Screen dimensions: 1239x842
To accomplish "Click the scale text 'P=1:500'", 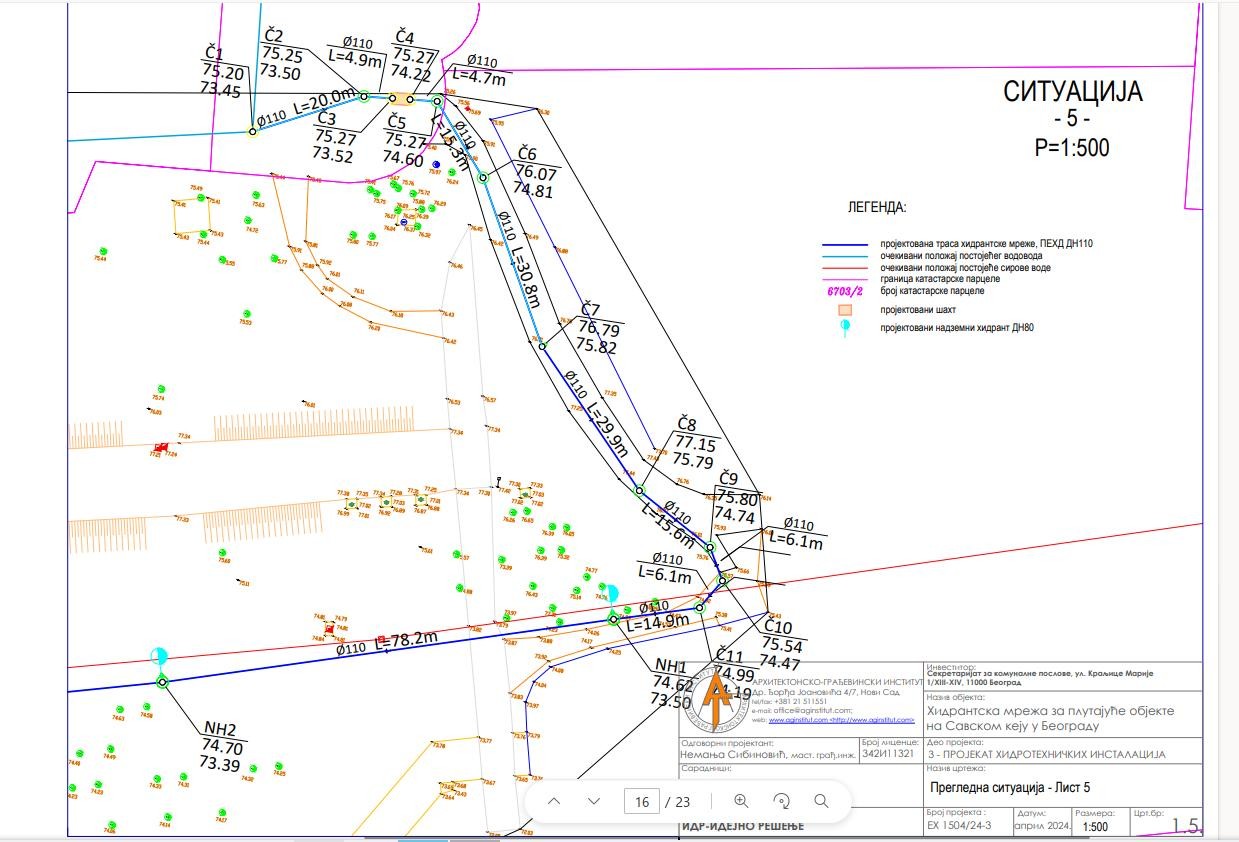I will point(1072,148).
